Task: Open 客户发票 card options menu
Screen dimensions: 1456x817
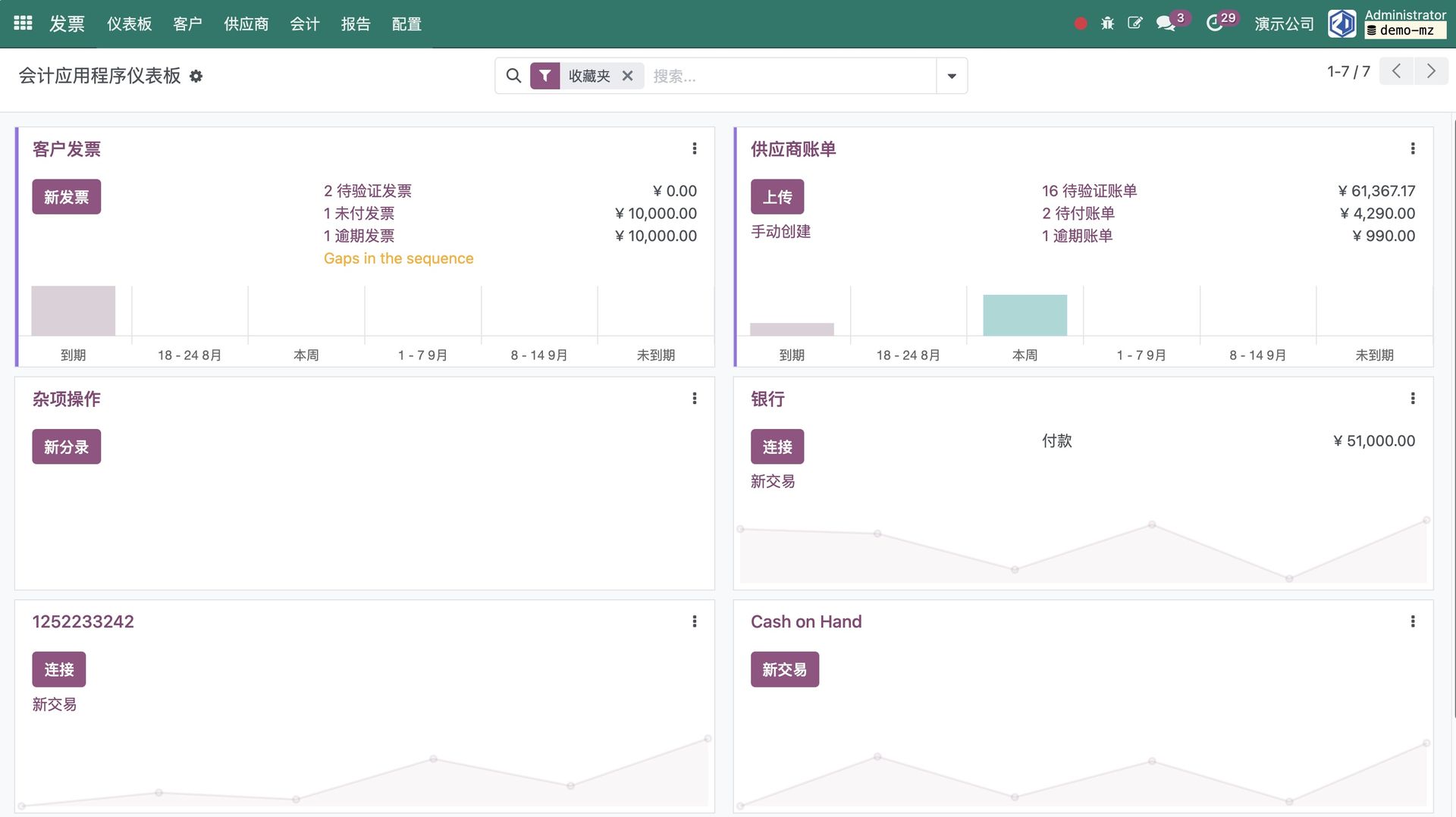Action: pos(694,149)
